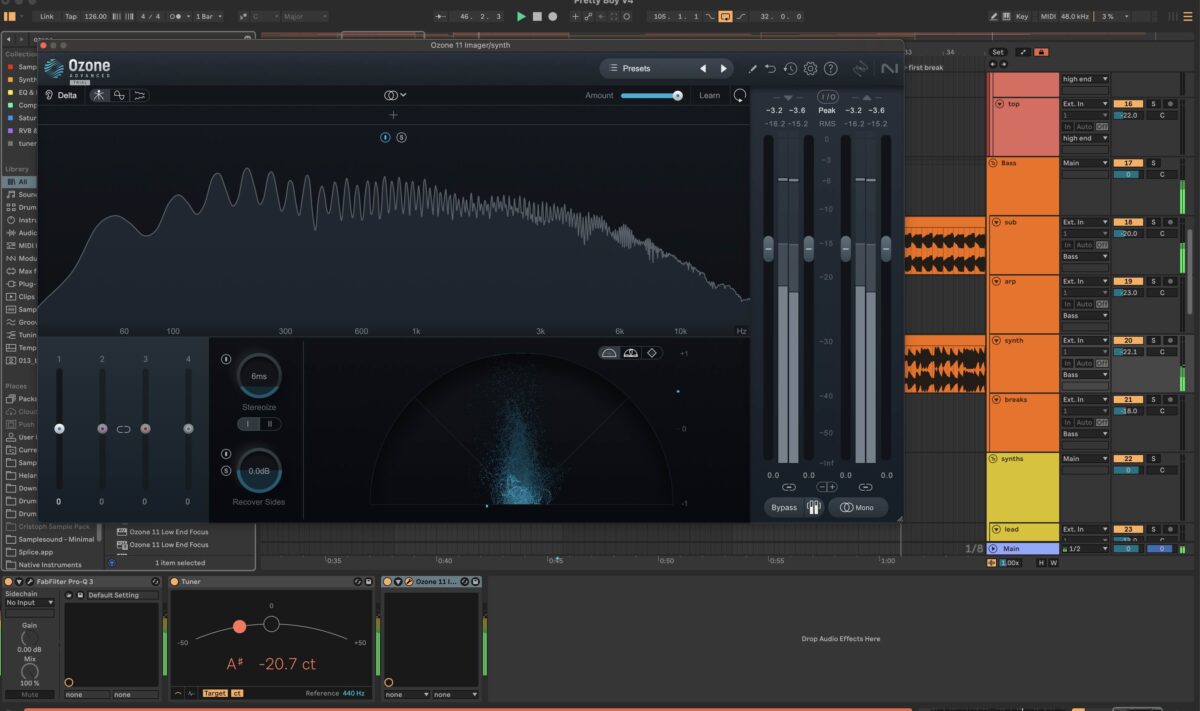The height and width of the screenshot is (711, 1200).
Task: Select the second imager mode tab
Action: [x=119, y=96]
